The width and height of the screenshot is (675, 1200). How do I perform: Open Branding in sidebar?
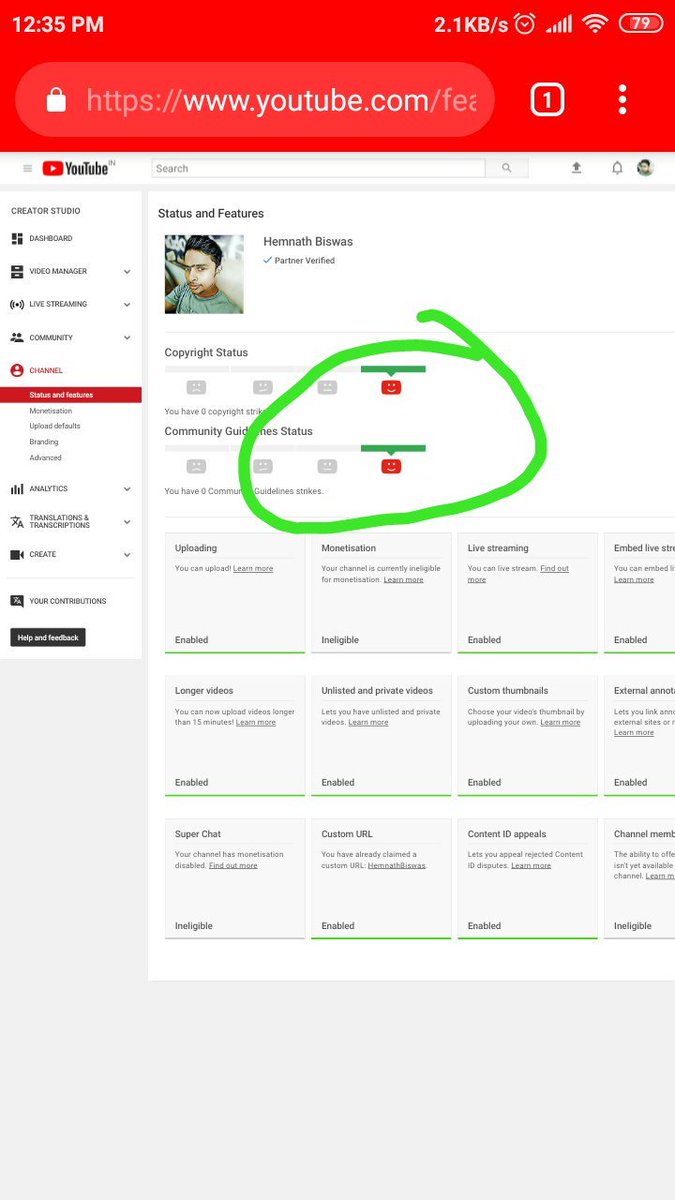click(x=44, y=442)
